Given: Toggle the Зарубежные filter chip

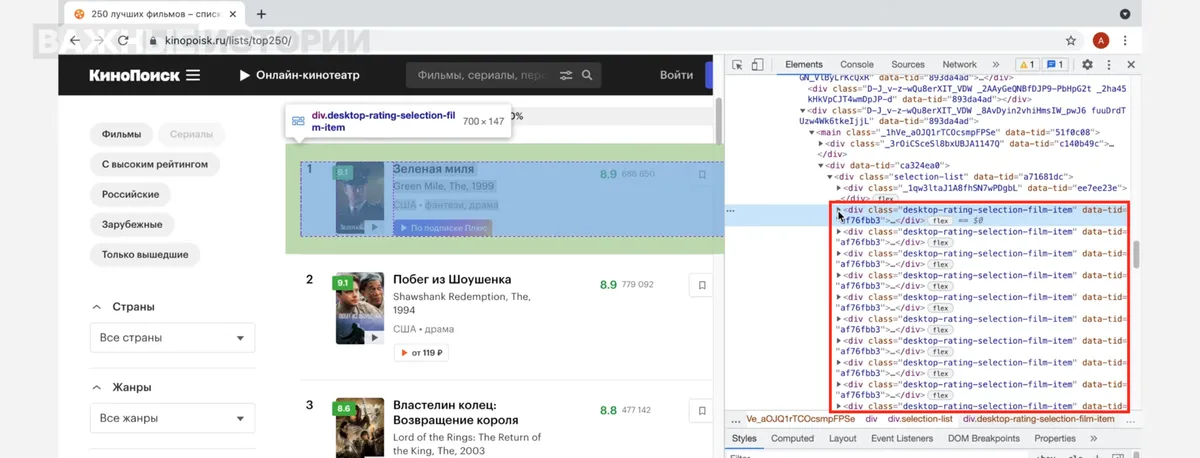Looking at the screenshot, I should (x=131, y=224).
